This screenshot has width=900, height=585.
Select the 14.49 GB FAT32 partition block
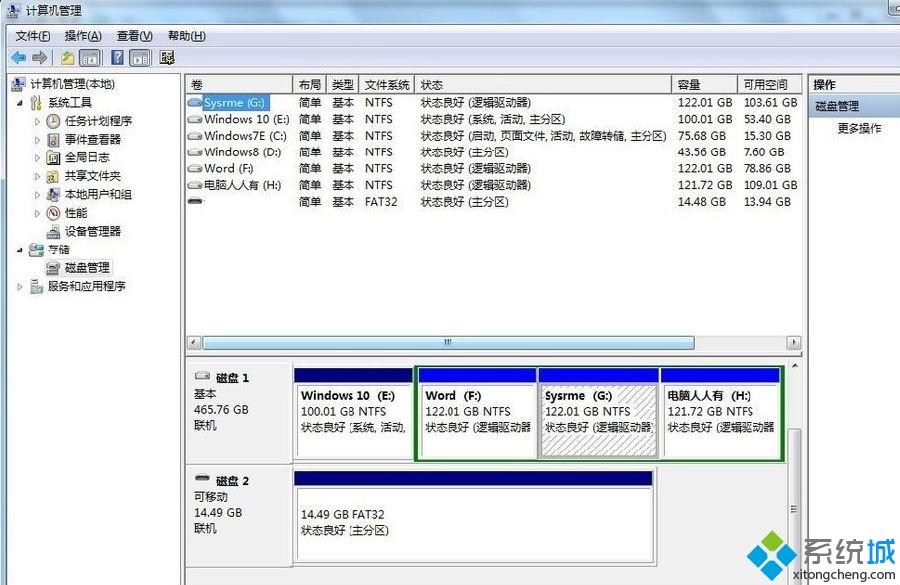[473, 517]
